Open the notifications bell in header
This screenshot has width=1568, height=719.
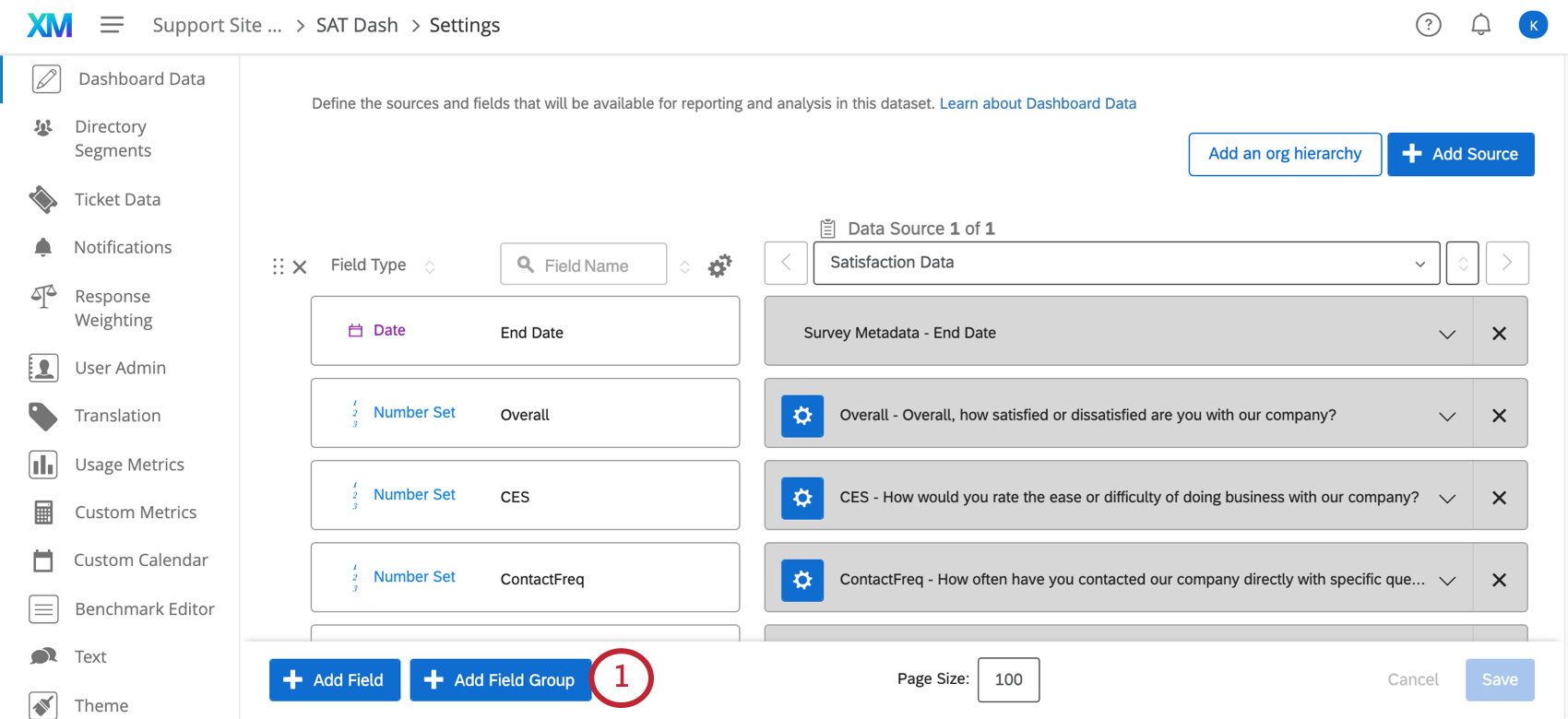[x=1480, y=25]
